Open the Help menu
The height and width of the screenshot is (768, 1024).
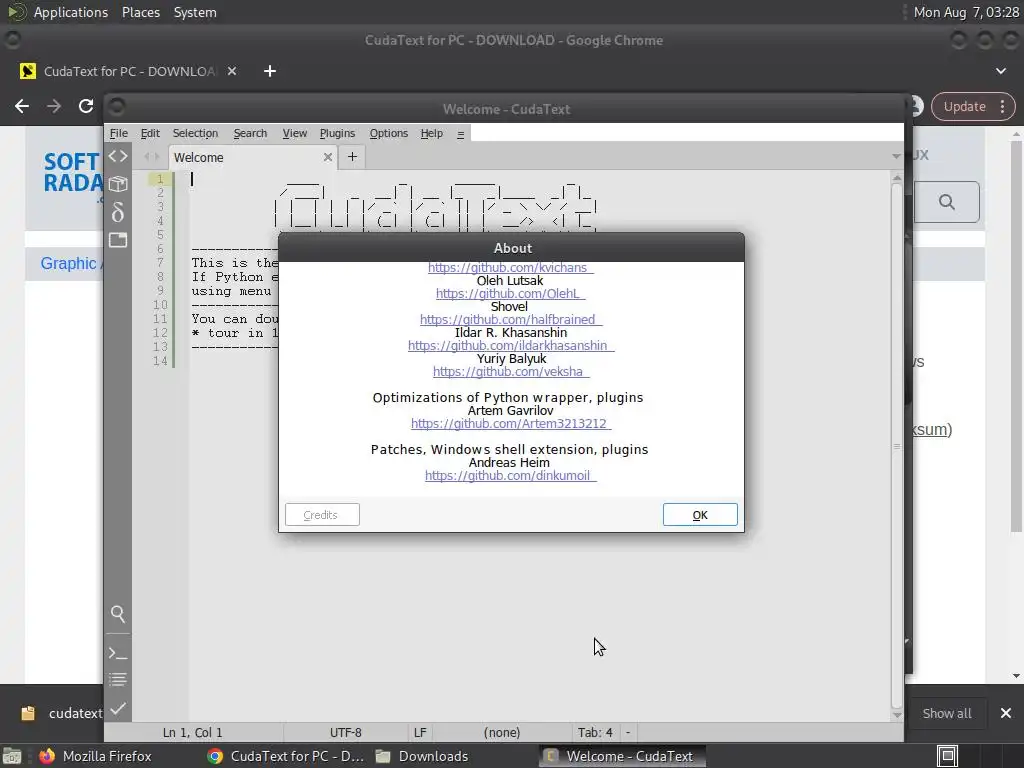tap(432, 133)
